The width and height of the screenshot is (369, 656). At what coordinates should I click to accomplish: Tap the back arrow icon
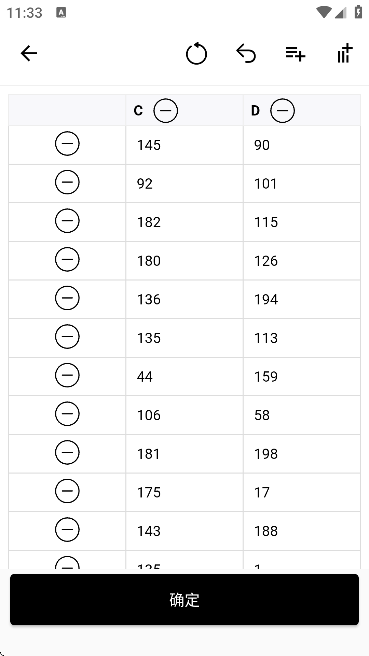tap(29, 54)
